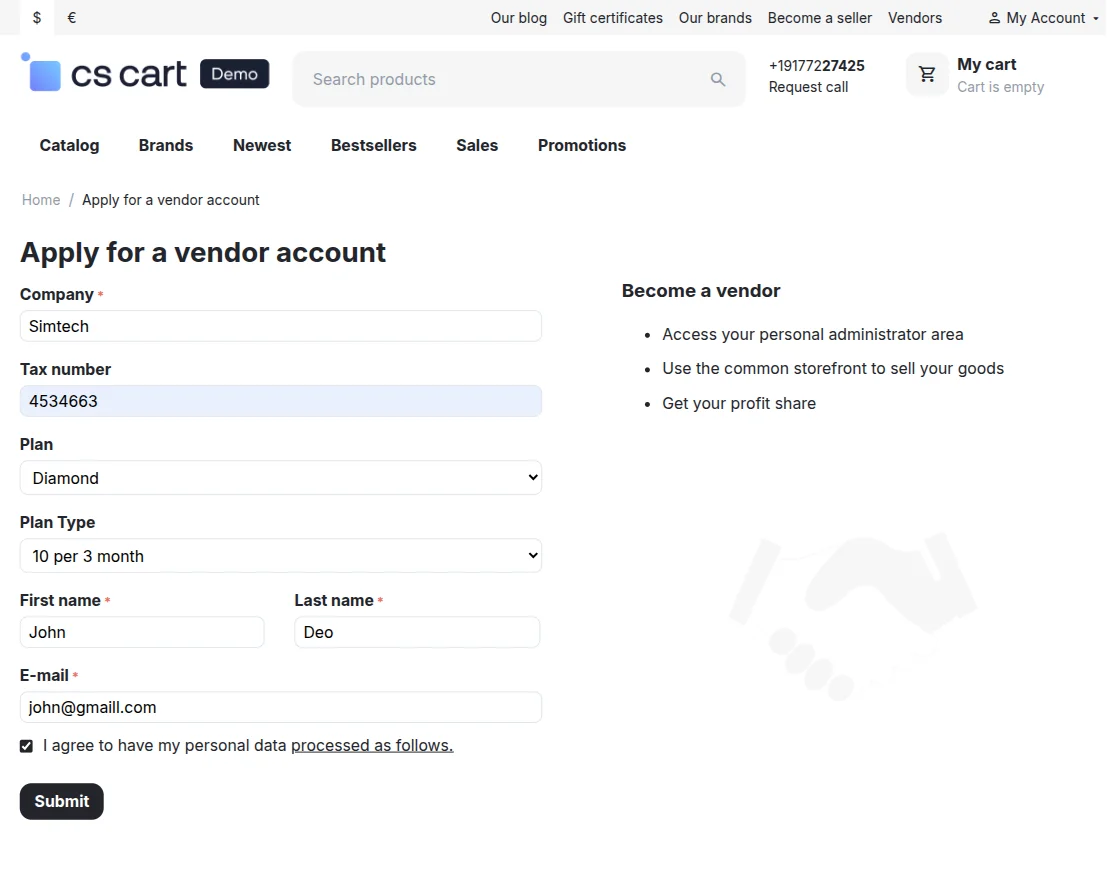Click the My Account user icon

pyautogui.click(x=993, y=17)
